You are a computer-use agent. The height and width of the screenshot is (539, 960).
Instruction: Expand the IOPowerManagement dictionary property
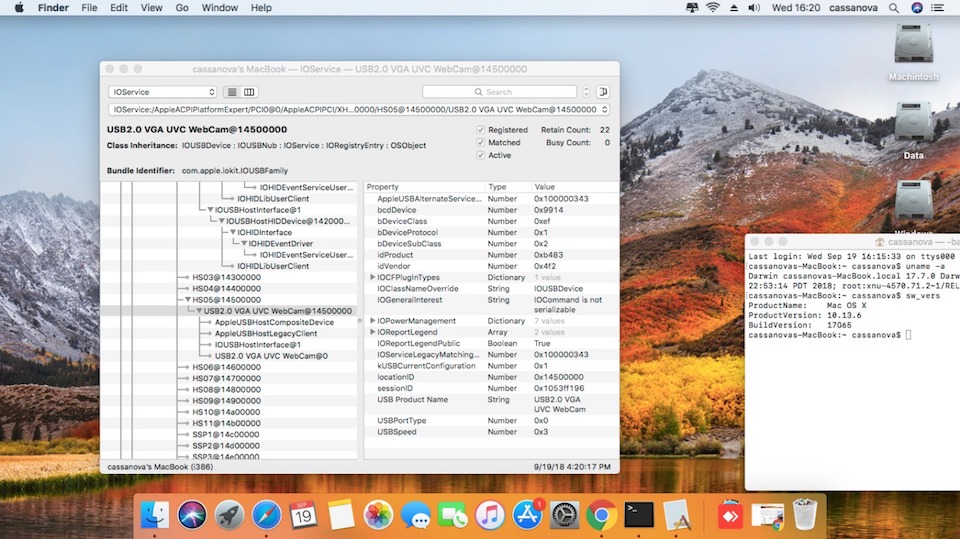pyautogui.click(x=373, y=321)
